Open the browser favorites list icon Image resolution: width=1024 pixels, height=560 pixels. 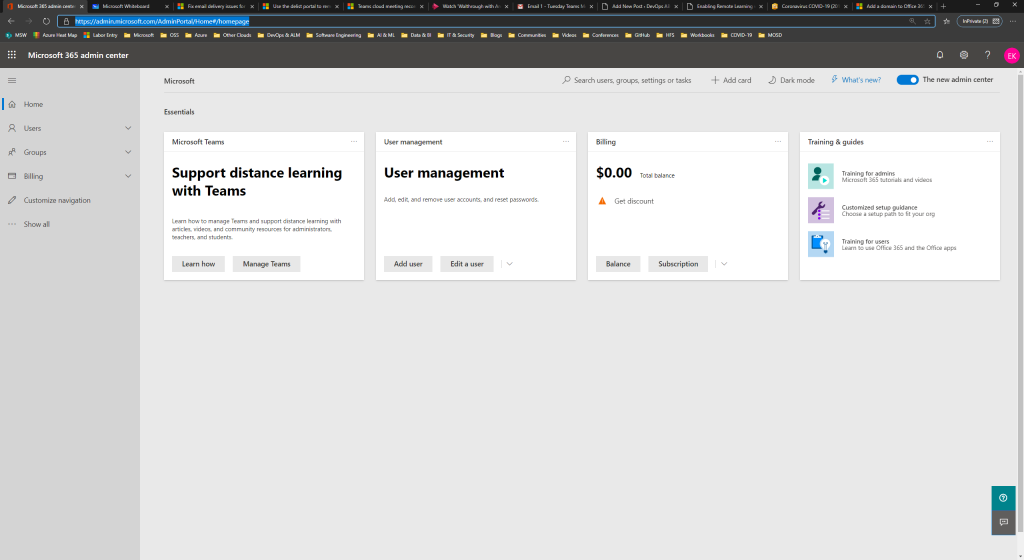(x=946, y=21)
